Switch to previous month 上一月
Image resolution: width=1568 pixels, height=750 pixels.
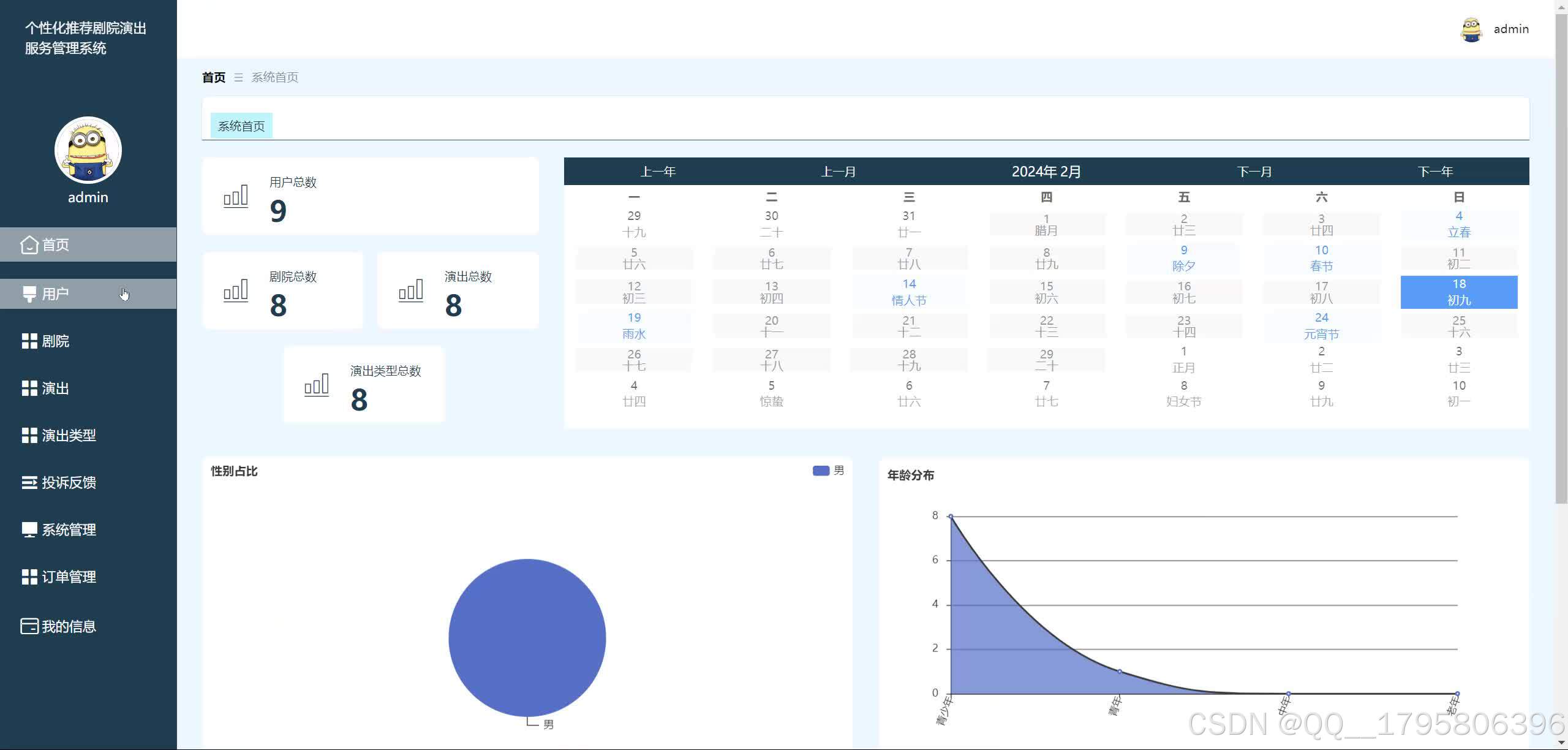[x=838, y=172]
